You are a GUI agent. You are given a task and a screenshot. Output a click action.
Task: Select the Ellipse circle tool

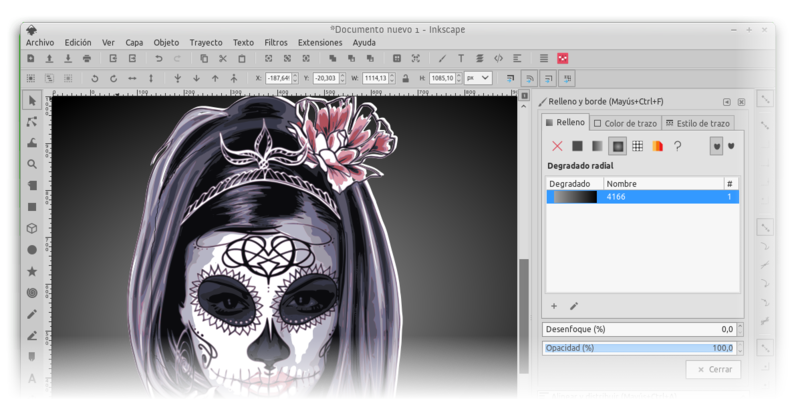(32, 250)
